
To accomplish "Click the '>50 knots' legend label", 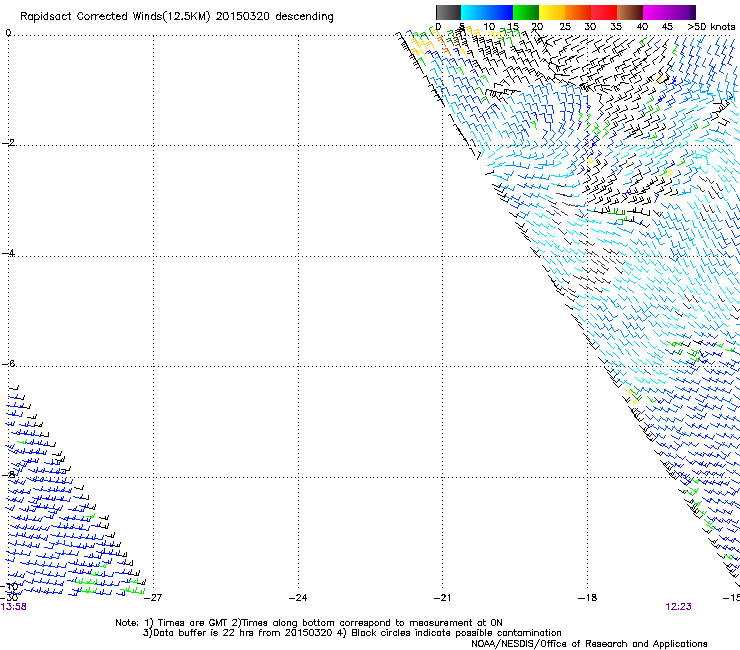I will 711,27.
